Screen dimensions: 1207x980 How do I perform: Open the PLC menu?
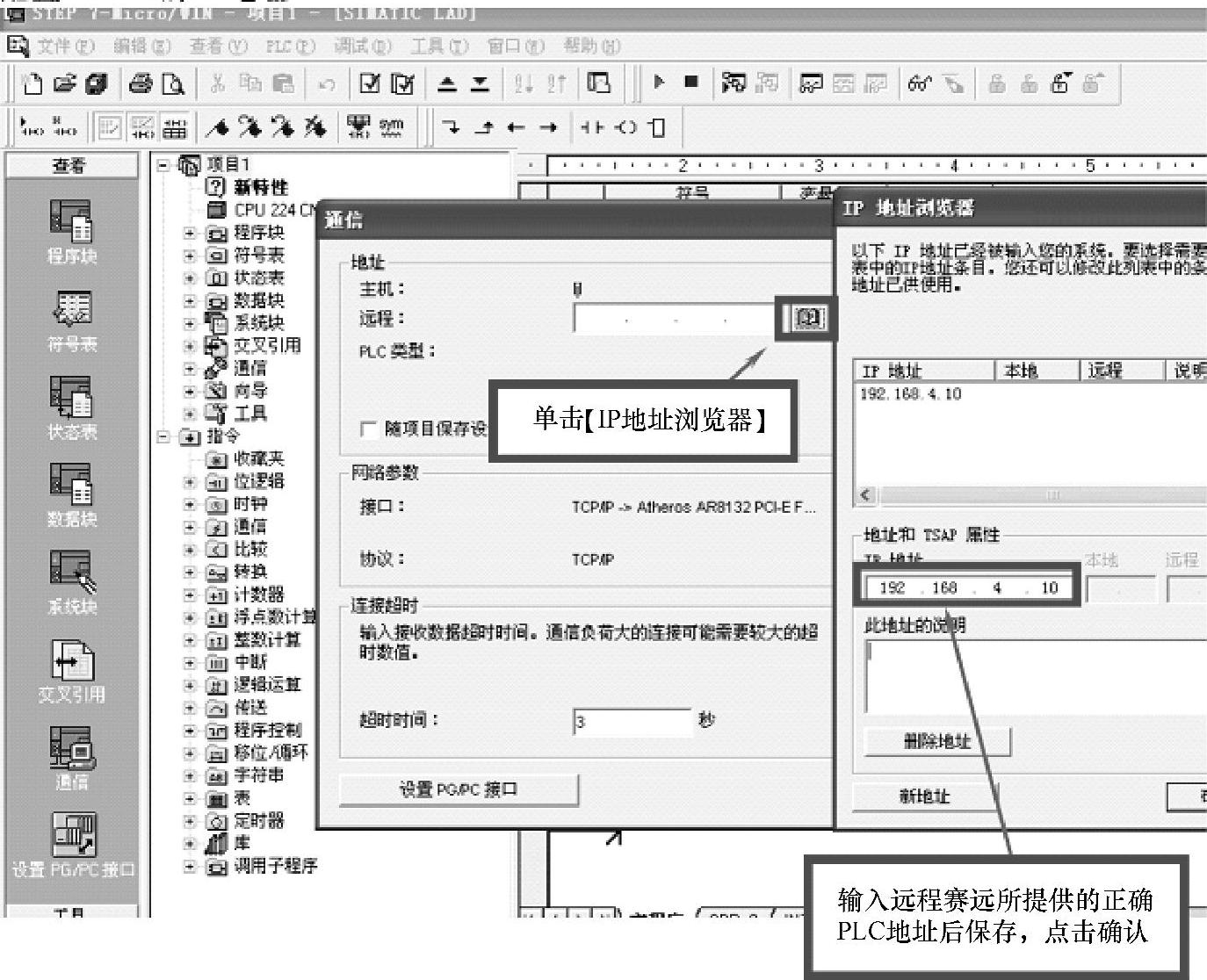(x=291, y=46)
